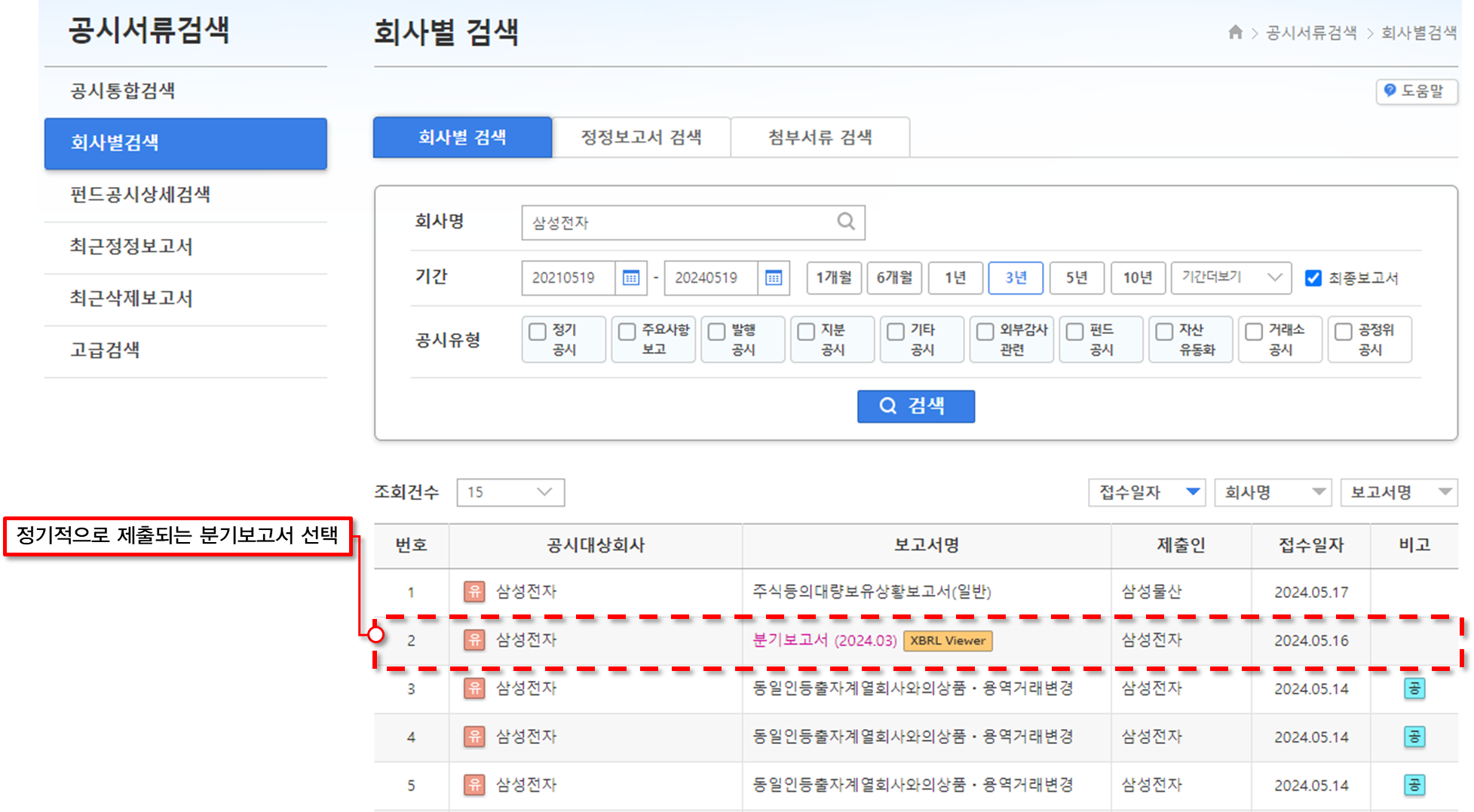The width and height of the screenshot is (1474, 812).
Task: Click the 공 badge in row 3
Action: pos(1414,688)
